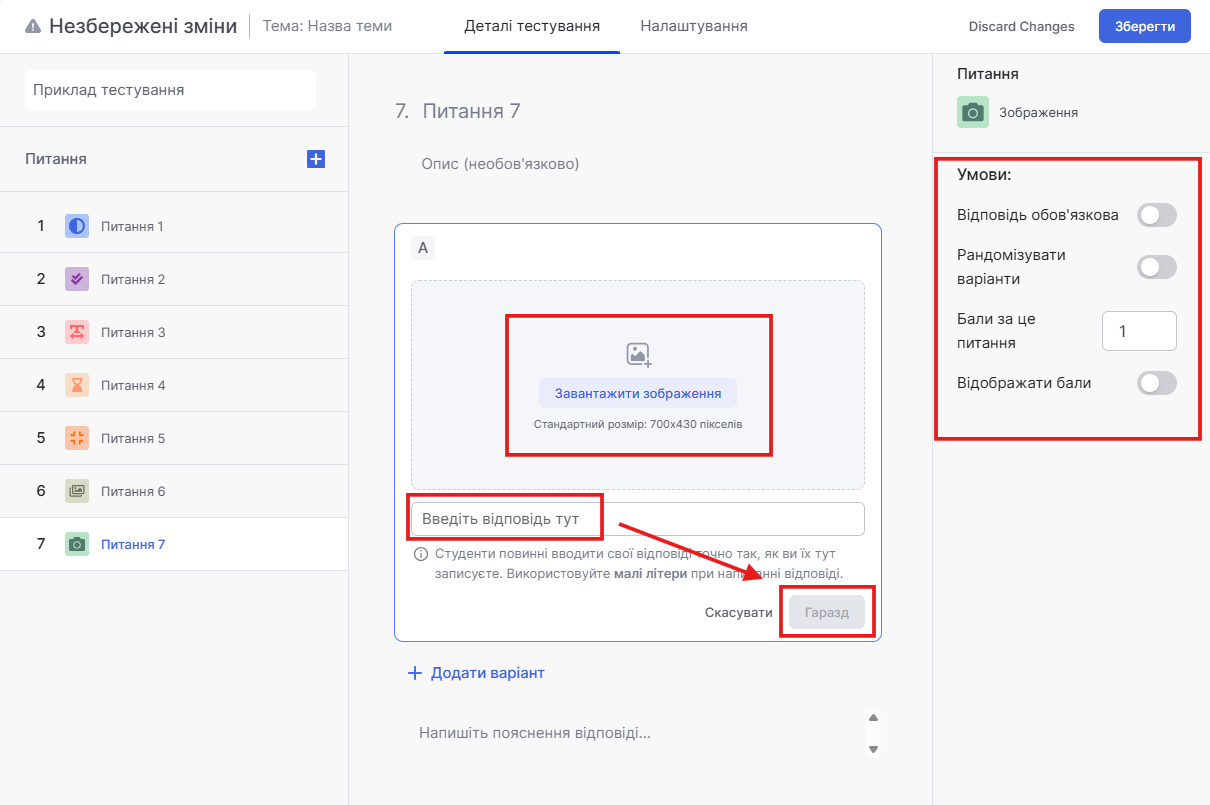Click the blue plus icon beside Питання
The height and width of the screenshot is (805, 1210).
316,159
